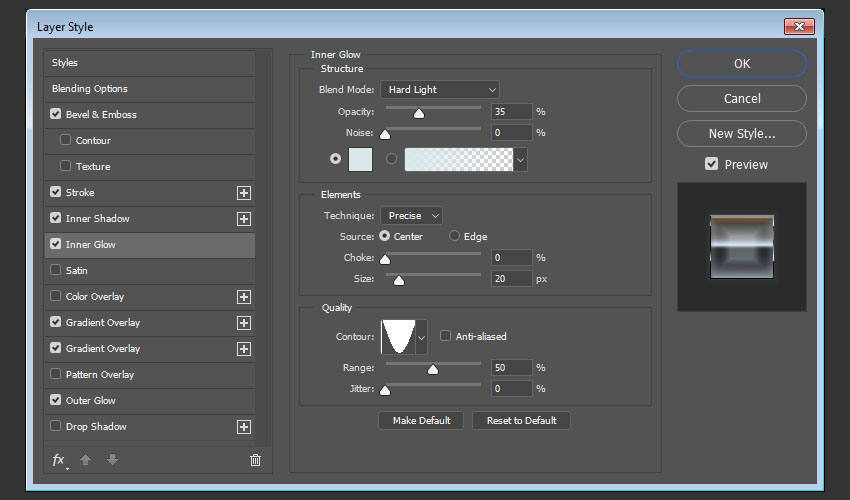Enable the Satin effect checkbox

coord(55,271)
